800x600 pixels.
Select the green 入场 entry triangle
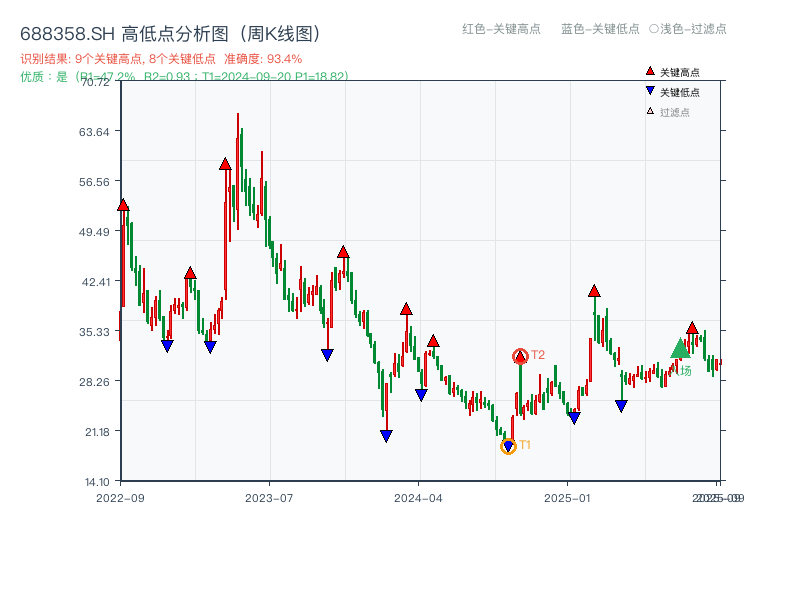680,351
